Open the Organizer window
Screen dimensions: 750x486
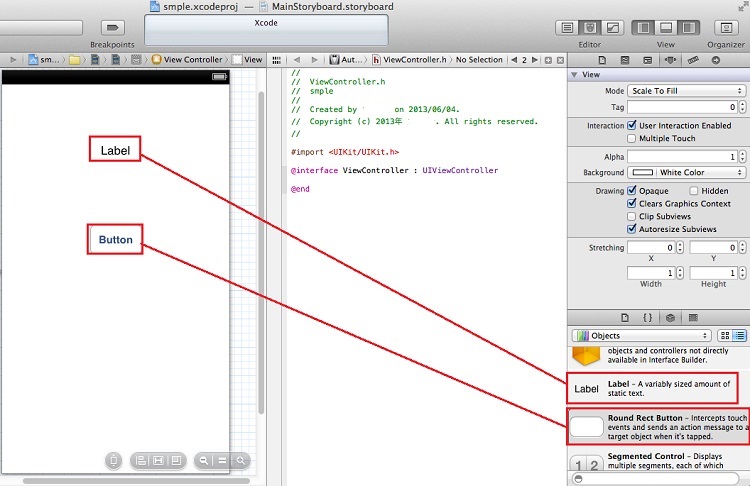[725, 28]
